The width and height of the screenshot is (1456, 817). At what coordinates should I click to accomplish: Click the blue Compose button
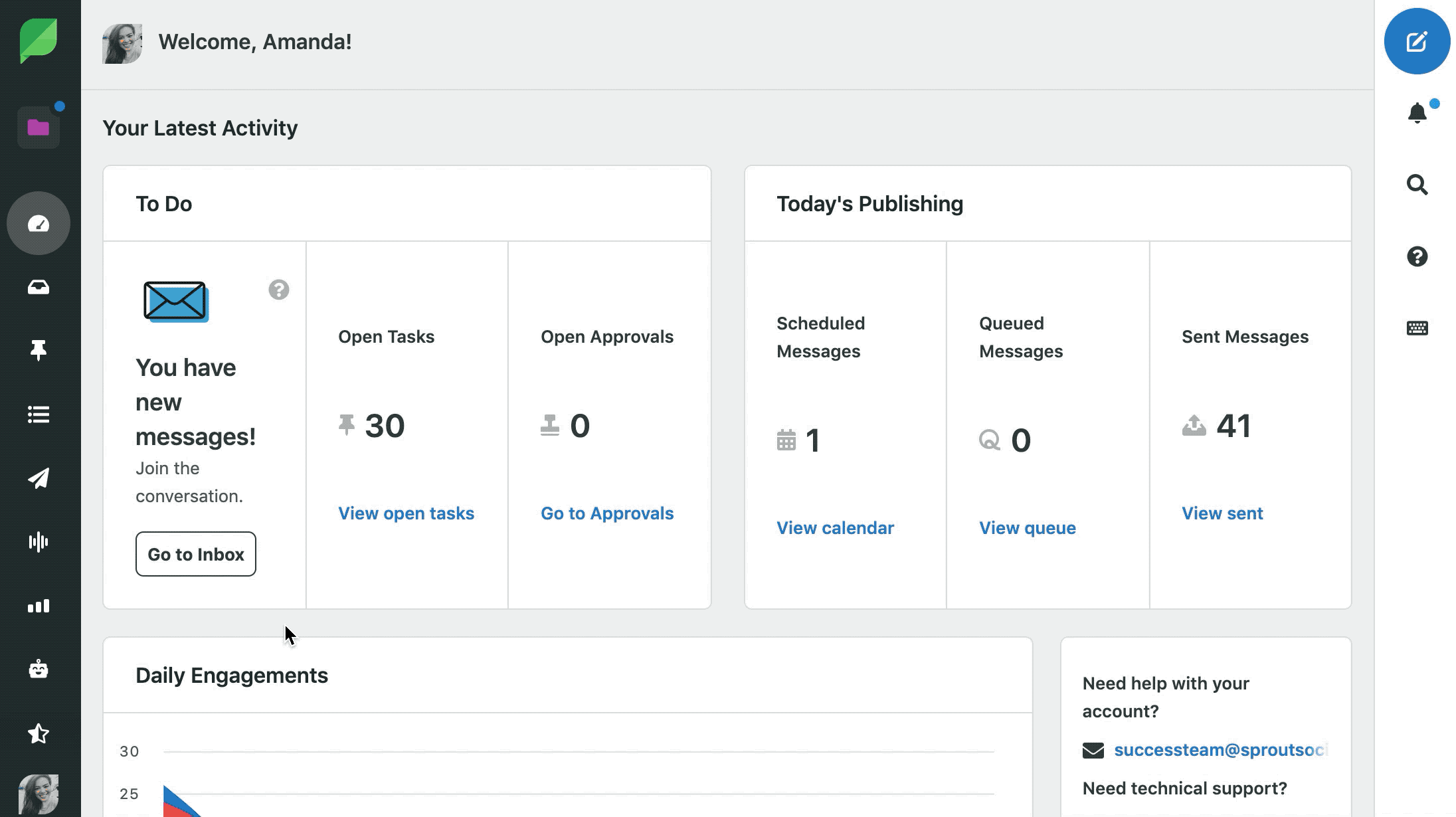tap(1417, 41)
